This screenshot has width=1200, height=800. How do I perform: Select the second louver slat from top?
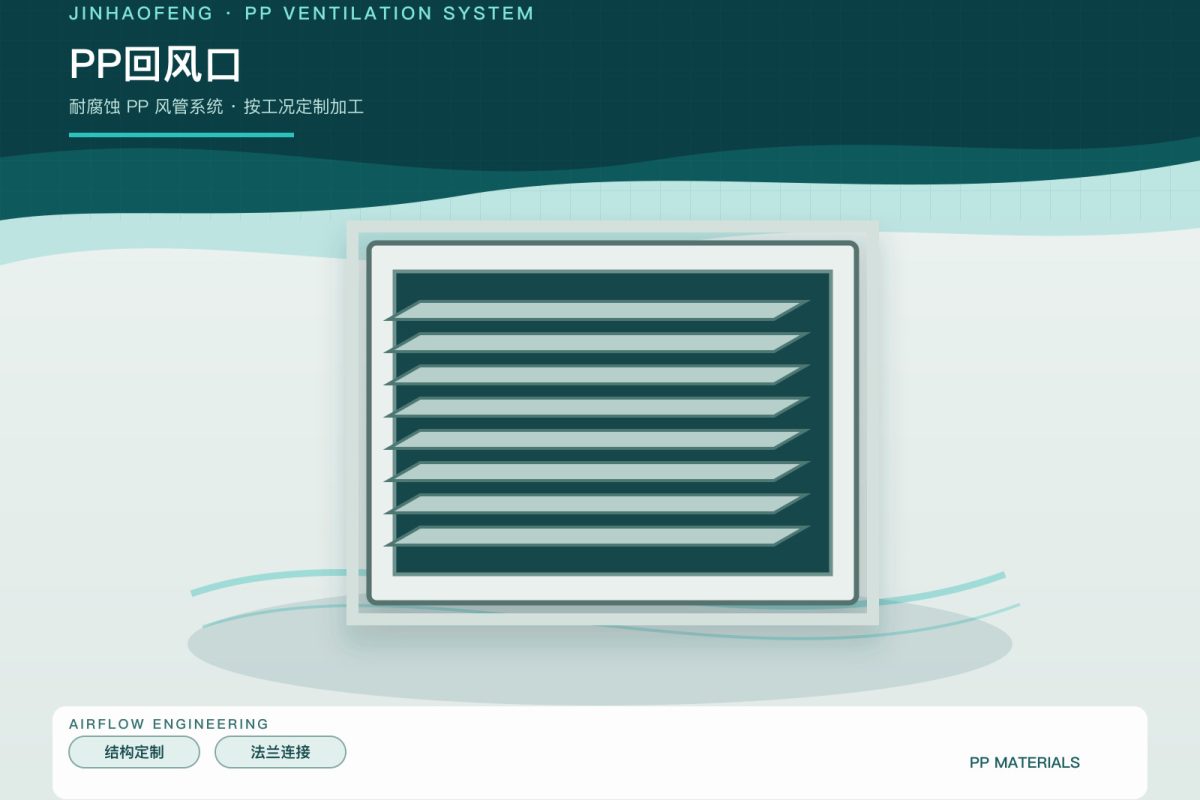tap(597, 343)
